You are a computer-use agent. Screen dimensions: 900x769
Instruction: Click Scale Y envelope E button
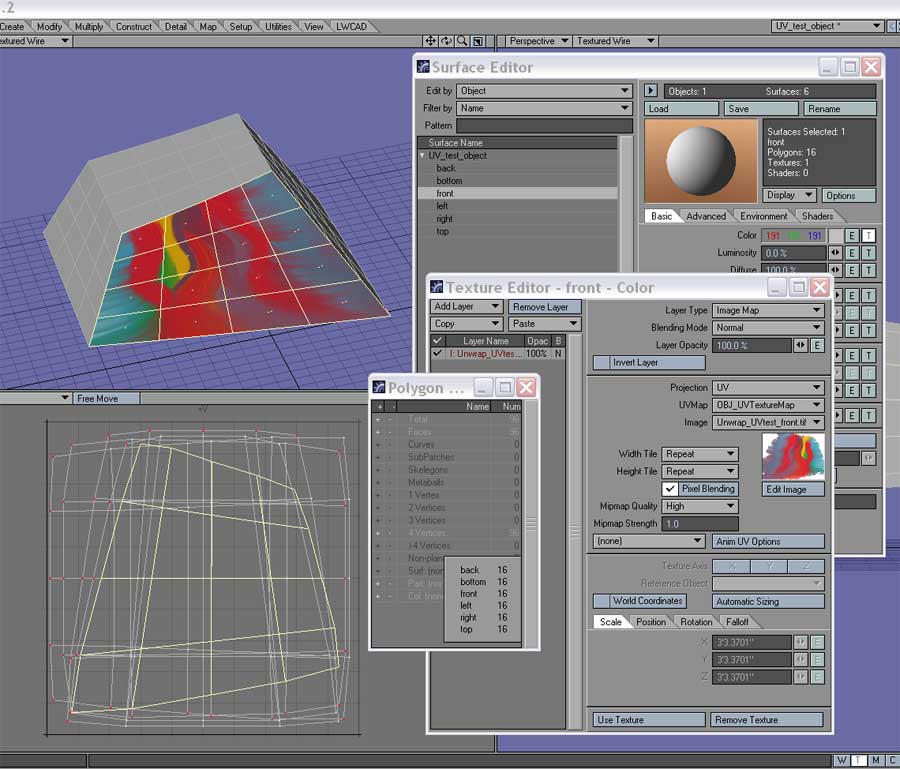[x=817, y=659]
